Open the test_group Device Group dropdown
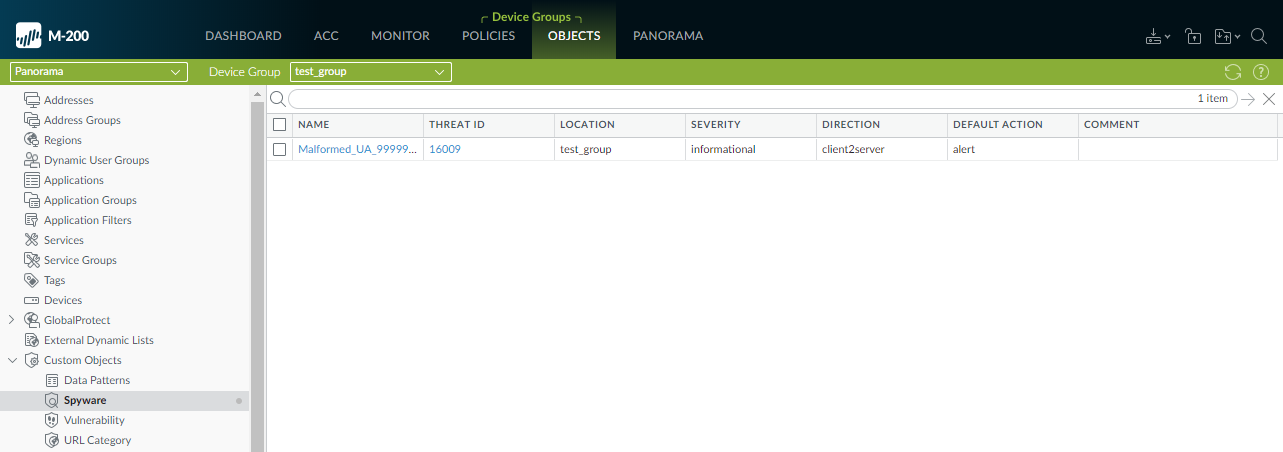The width and height of the screenshot is (1283, 452). coord(371,72)
